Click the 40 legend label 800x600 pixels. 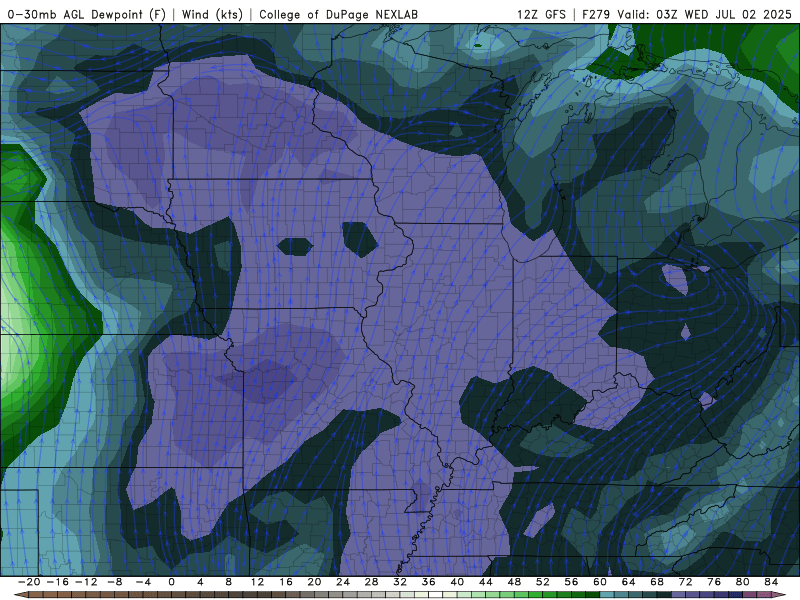click(x=457, y=582)
